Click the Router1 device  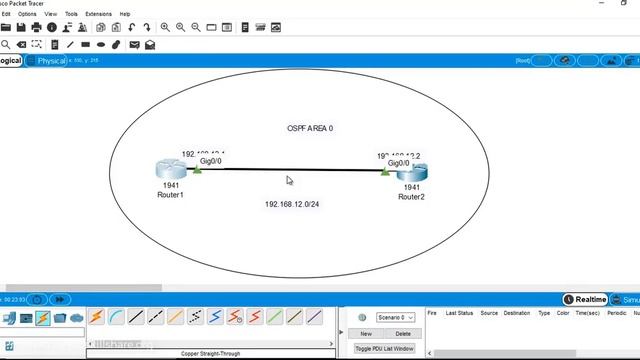[x=171, y=169]
